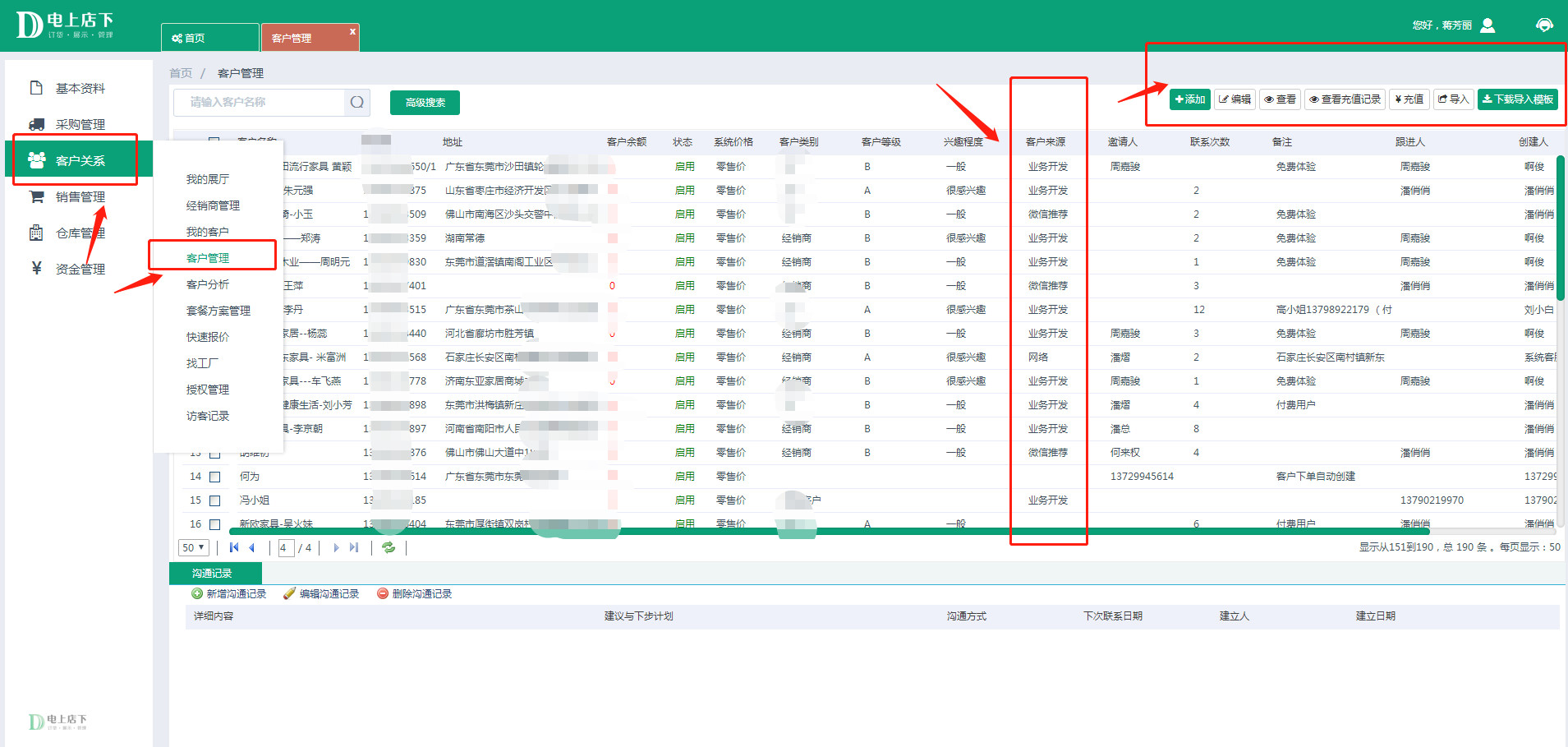Go to the first page of results
Image resolution: width=1568 pixels, height=747 pixels.
234,547
